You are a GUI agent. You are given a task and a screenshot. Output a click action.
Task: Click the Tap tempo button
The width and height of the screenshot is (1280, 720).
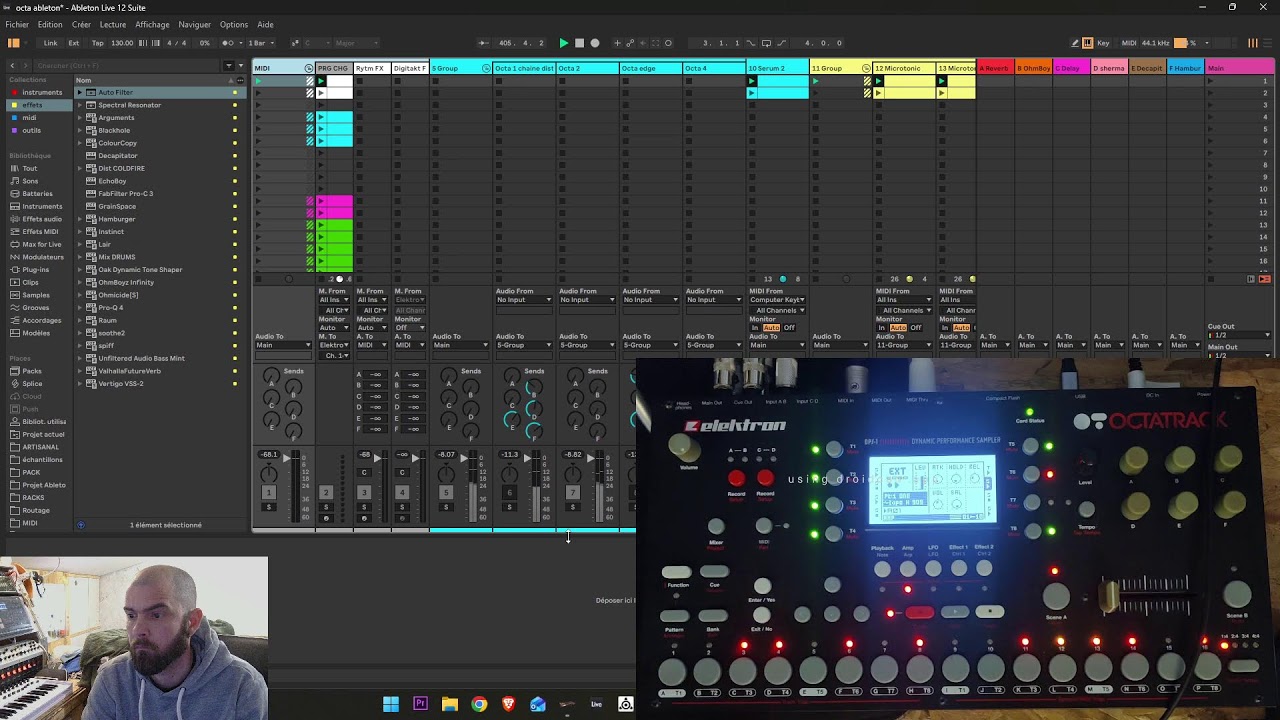[97, 43]
